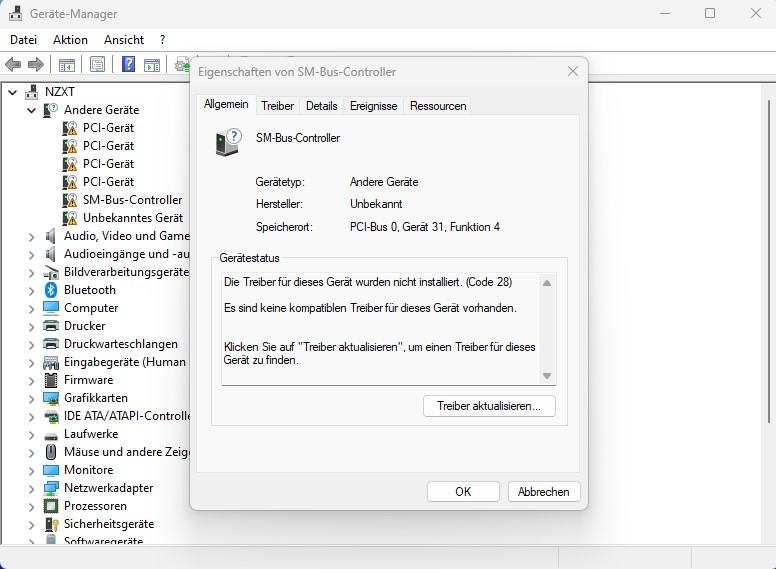Close the SM-Bus-Controller properties dialog
The image size is (776, 569).
click(573, 71)
